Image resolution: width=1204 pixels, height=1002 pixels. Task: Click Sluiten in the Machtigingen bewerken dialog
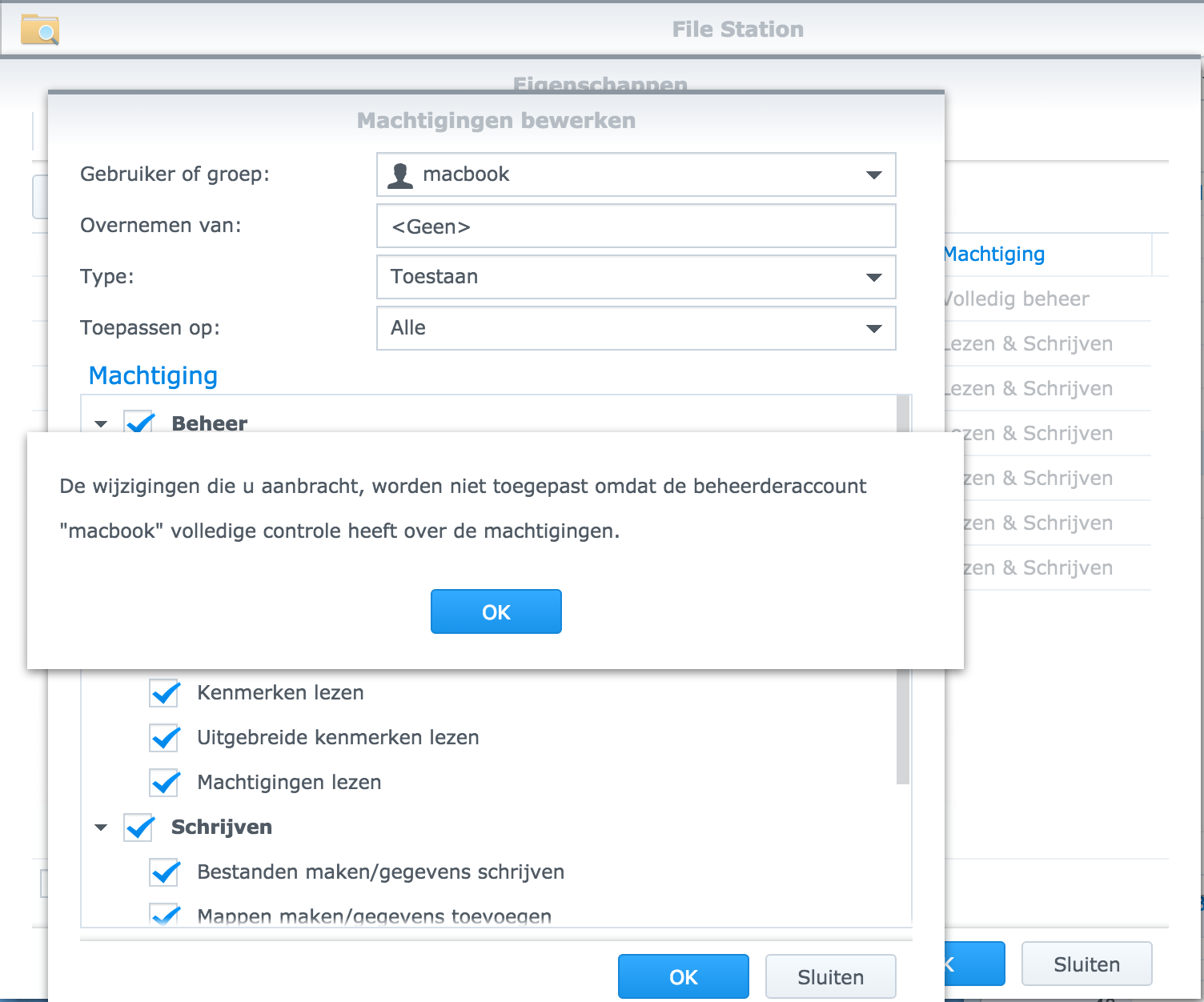[x=830, y=976]
